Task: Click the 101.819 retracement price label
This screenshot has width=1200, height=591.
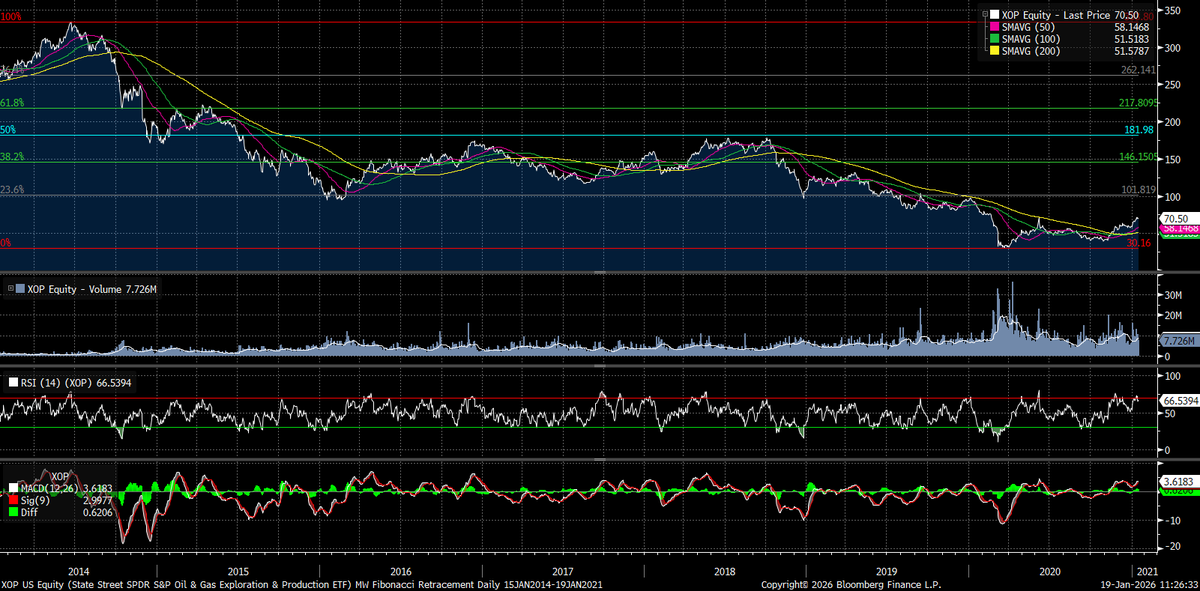Action: [1140, 190]
